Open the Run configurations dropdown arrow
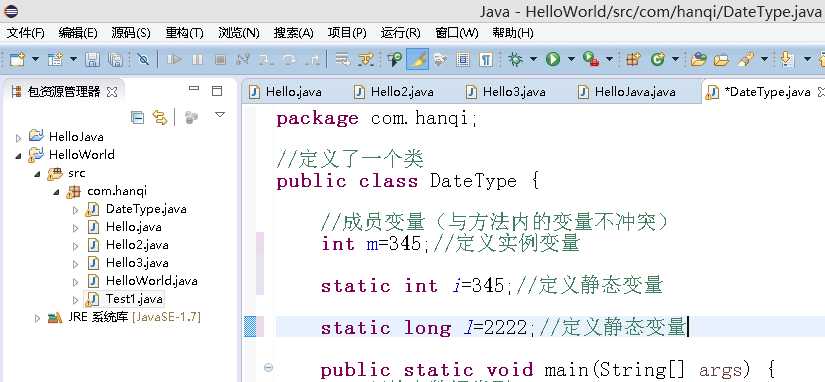825x382 pixels. (571, 59)
